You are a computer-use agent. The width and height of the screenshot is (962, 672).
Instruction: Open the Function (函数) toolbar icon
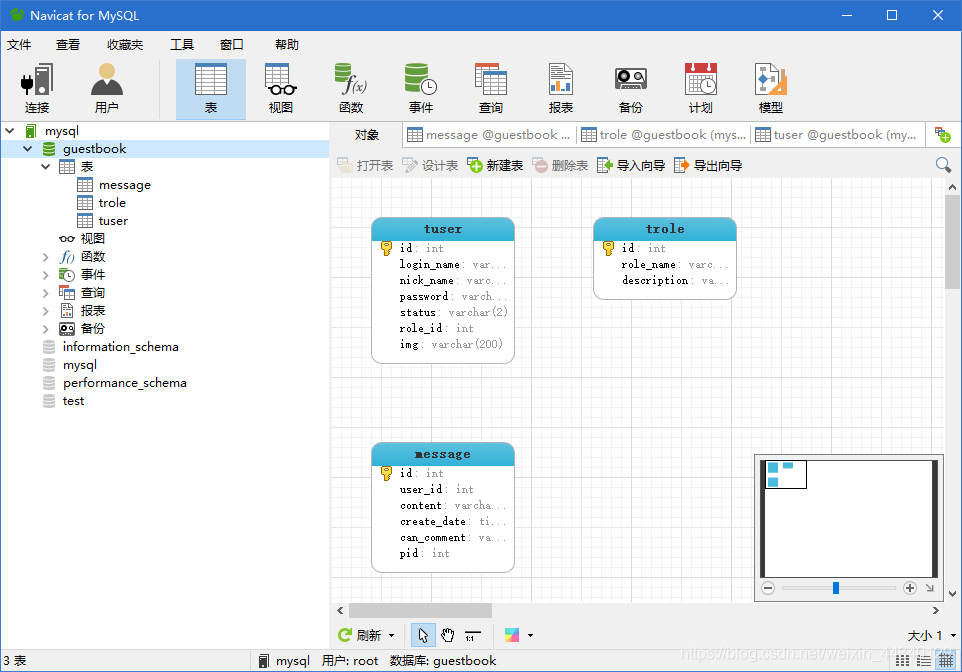[x=351, y=88]
